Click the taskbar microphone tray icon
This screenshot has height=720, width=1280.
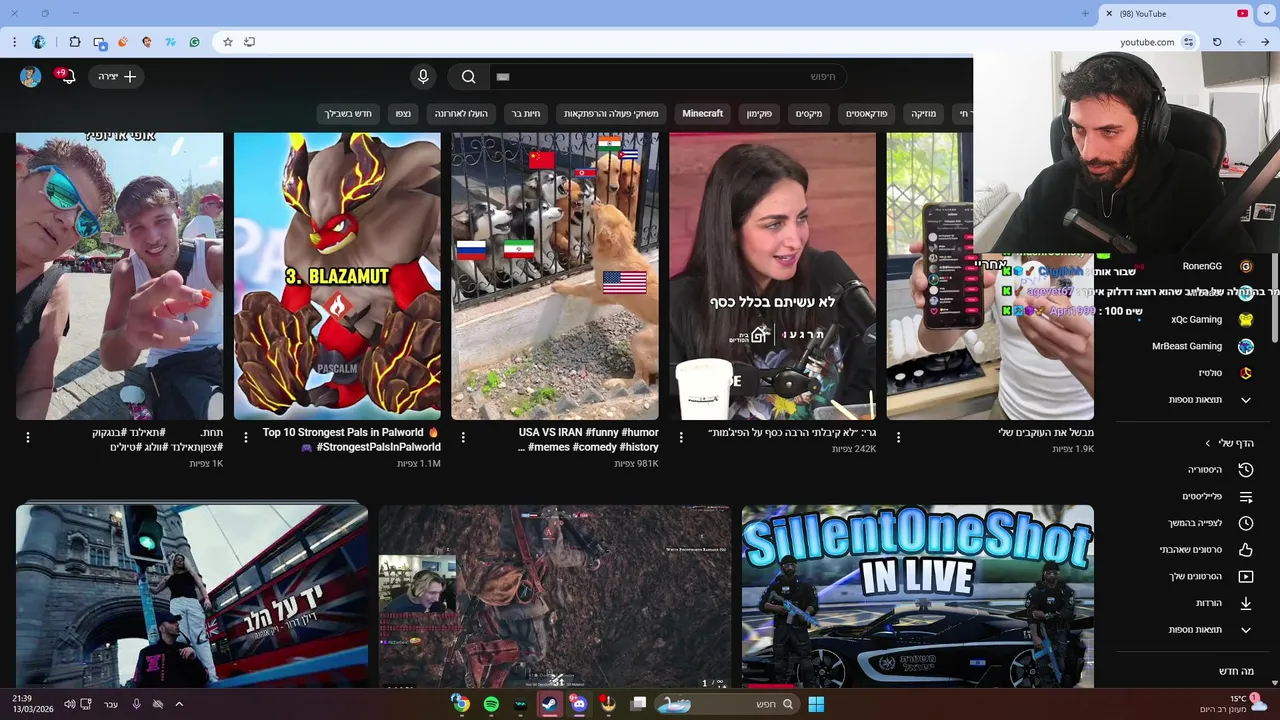(136, 704)
